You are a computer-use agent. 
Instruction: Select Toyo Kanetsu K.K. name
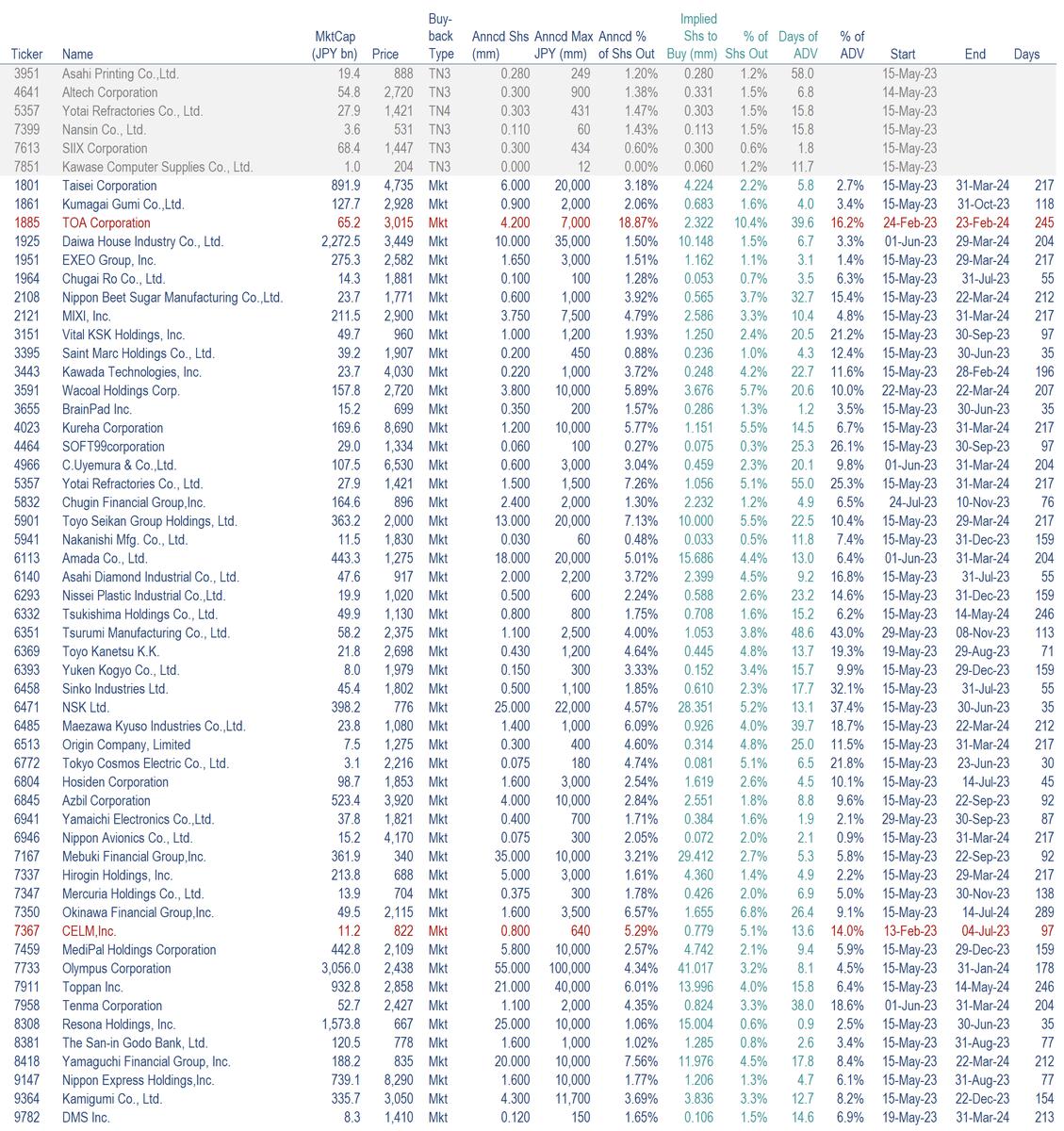click(111, 652)
